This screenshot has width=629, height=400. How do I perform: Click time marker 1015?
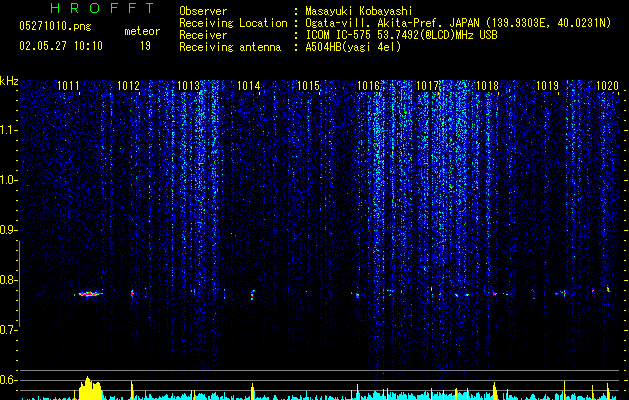[x=308, y=86]
